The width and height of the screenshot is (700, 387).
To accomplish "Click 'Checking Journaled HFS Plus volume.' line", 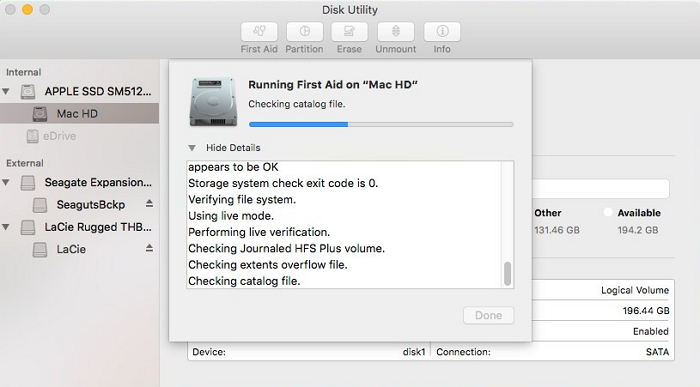I will click(x=286, y=249).
